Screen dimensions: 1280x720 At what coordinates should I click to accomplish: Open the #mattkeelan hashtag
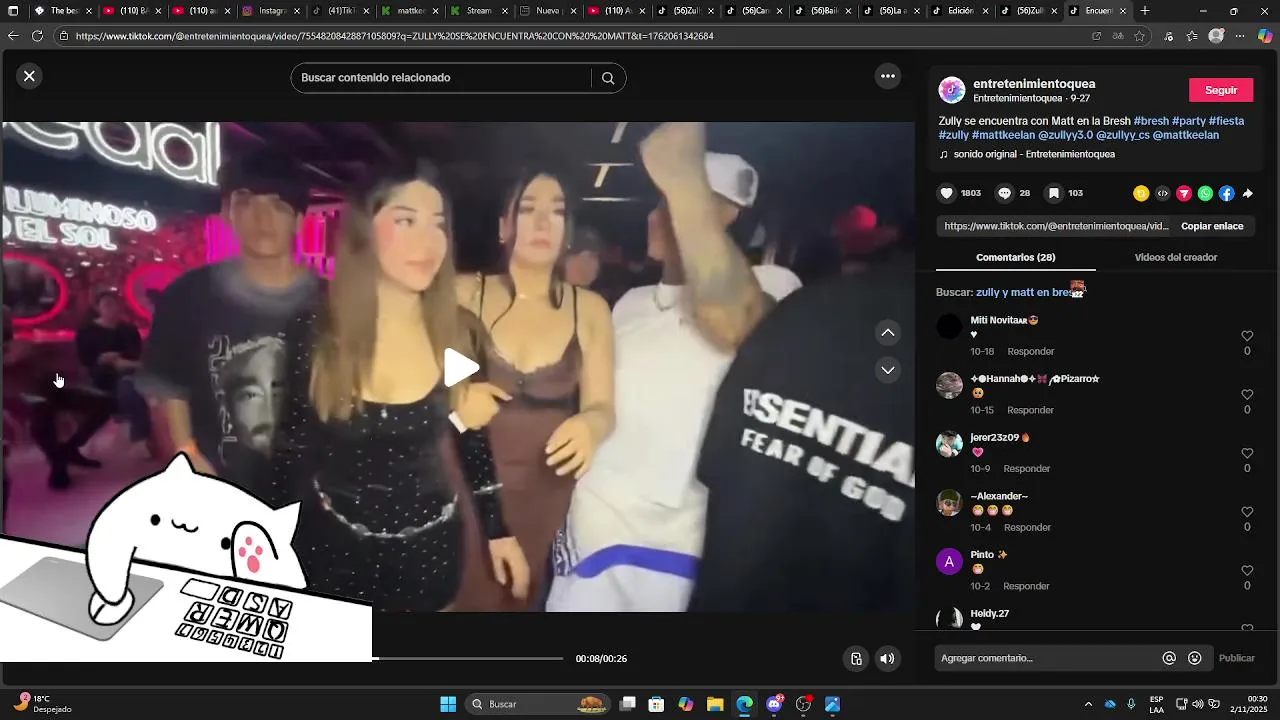[x=1003, y=135]
